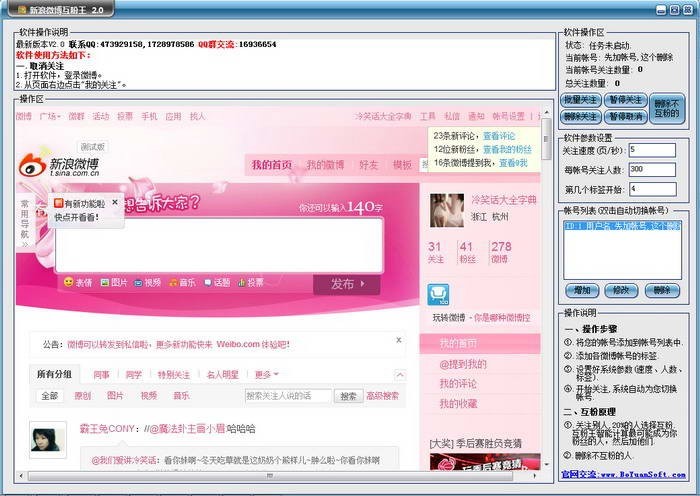Expand the 常用导航 side panel
This screenshot has width=700, height=496.
(x=25, y=223)
